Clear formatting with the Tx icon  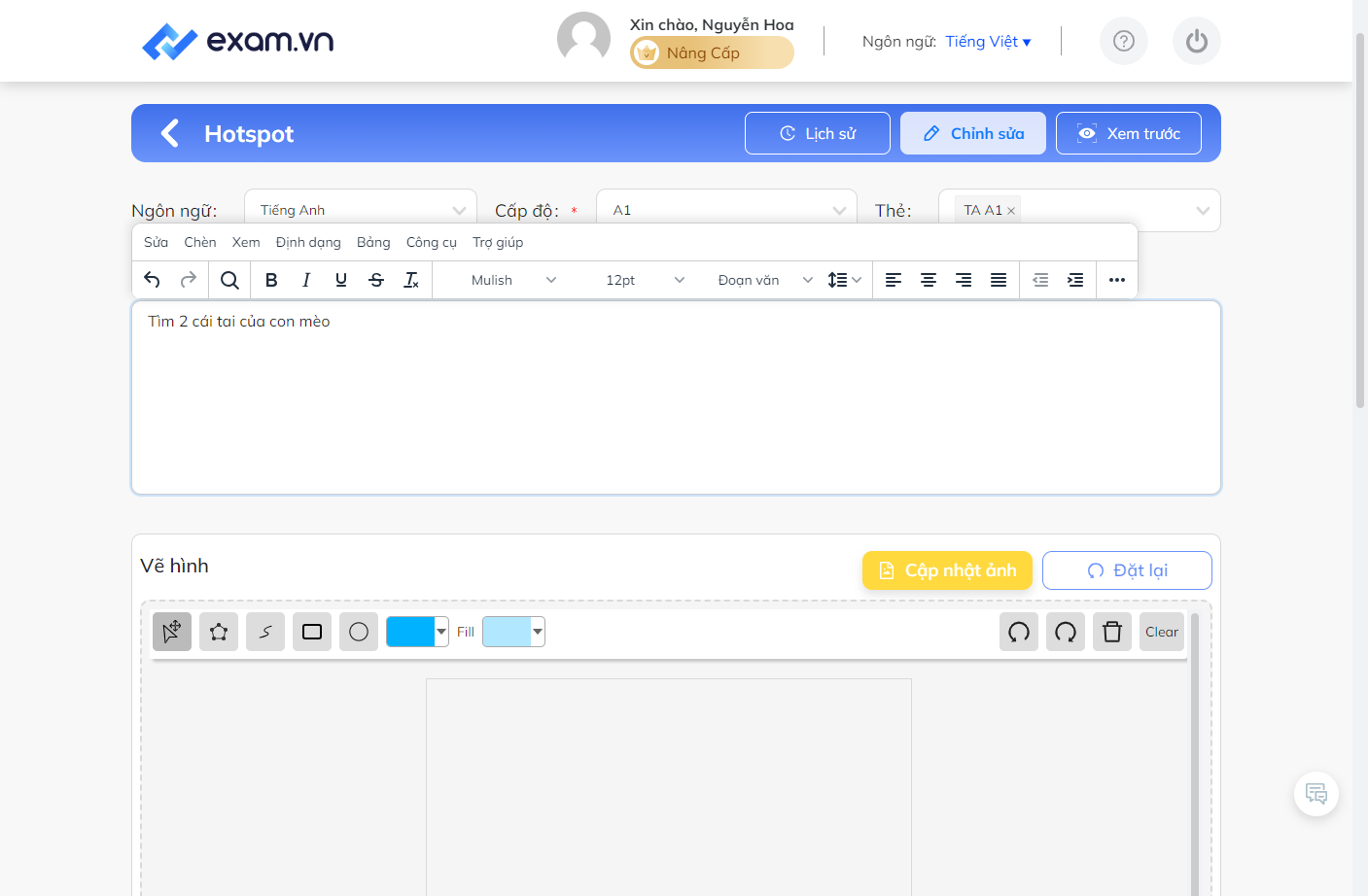pos(411,280)
